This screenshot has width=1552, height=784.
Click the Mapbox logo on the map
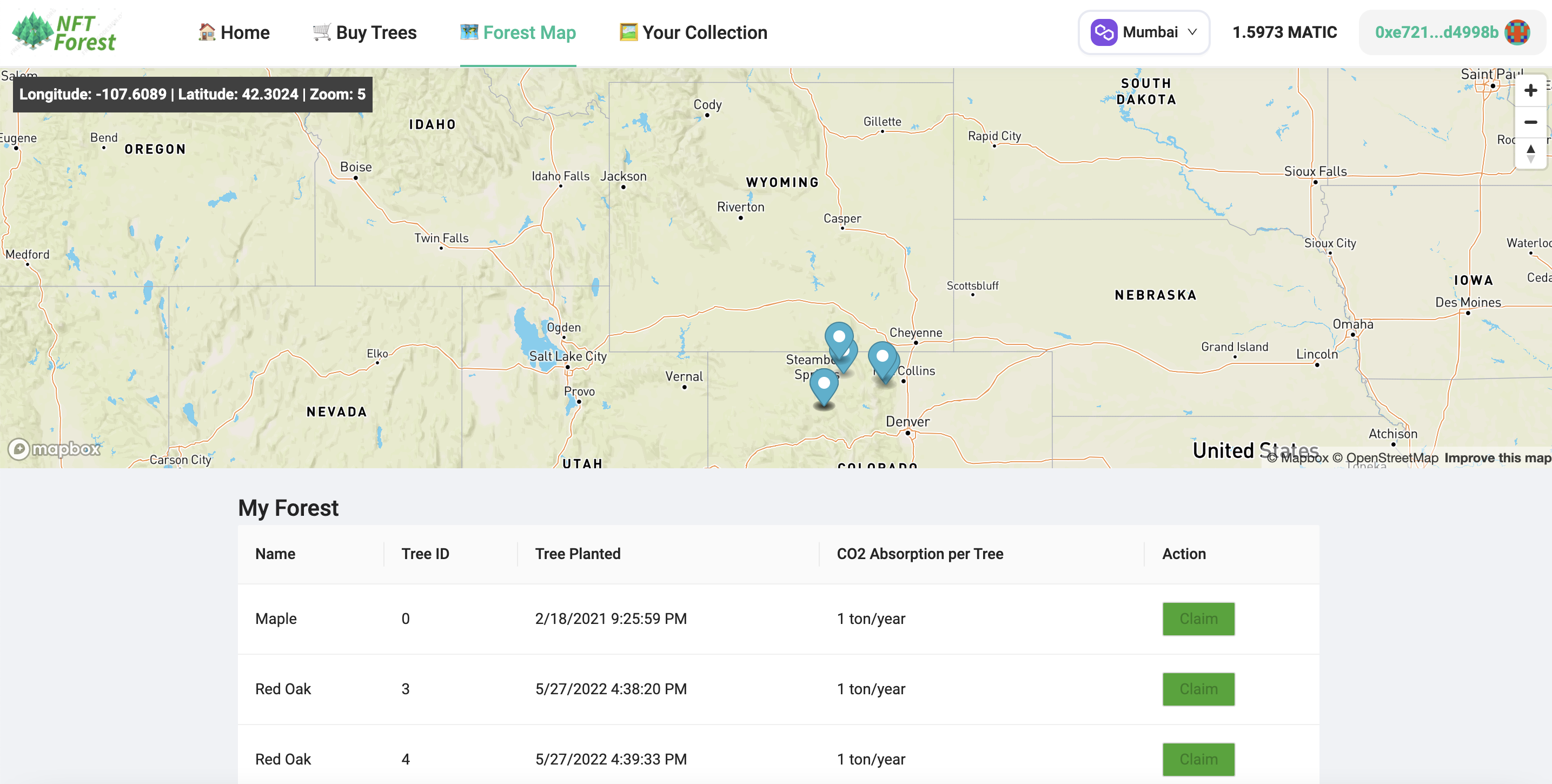tap(54, 449)
